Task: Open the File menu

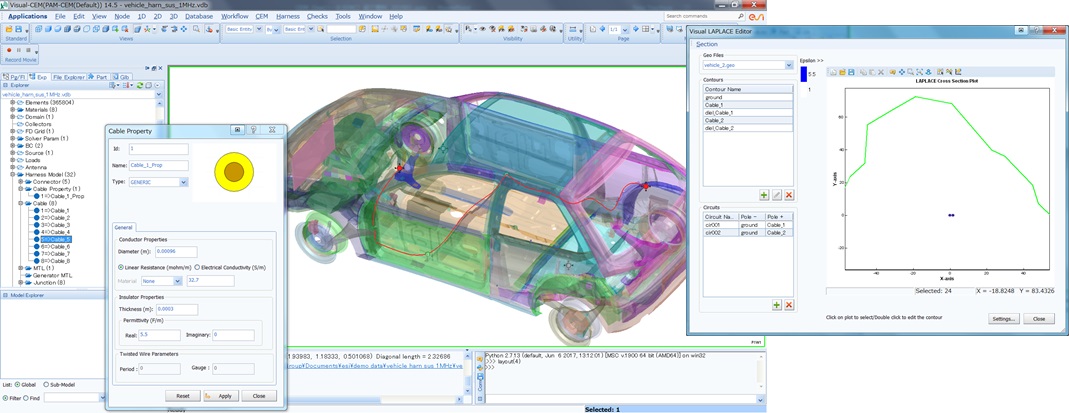Action: click(x=61, y=16)
